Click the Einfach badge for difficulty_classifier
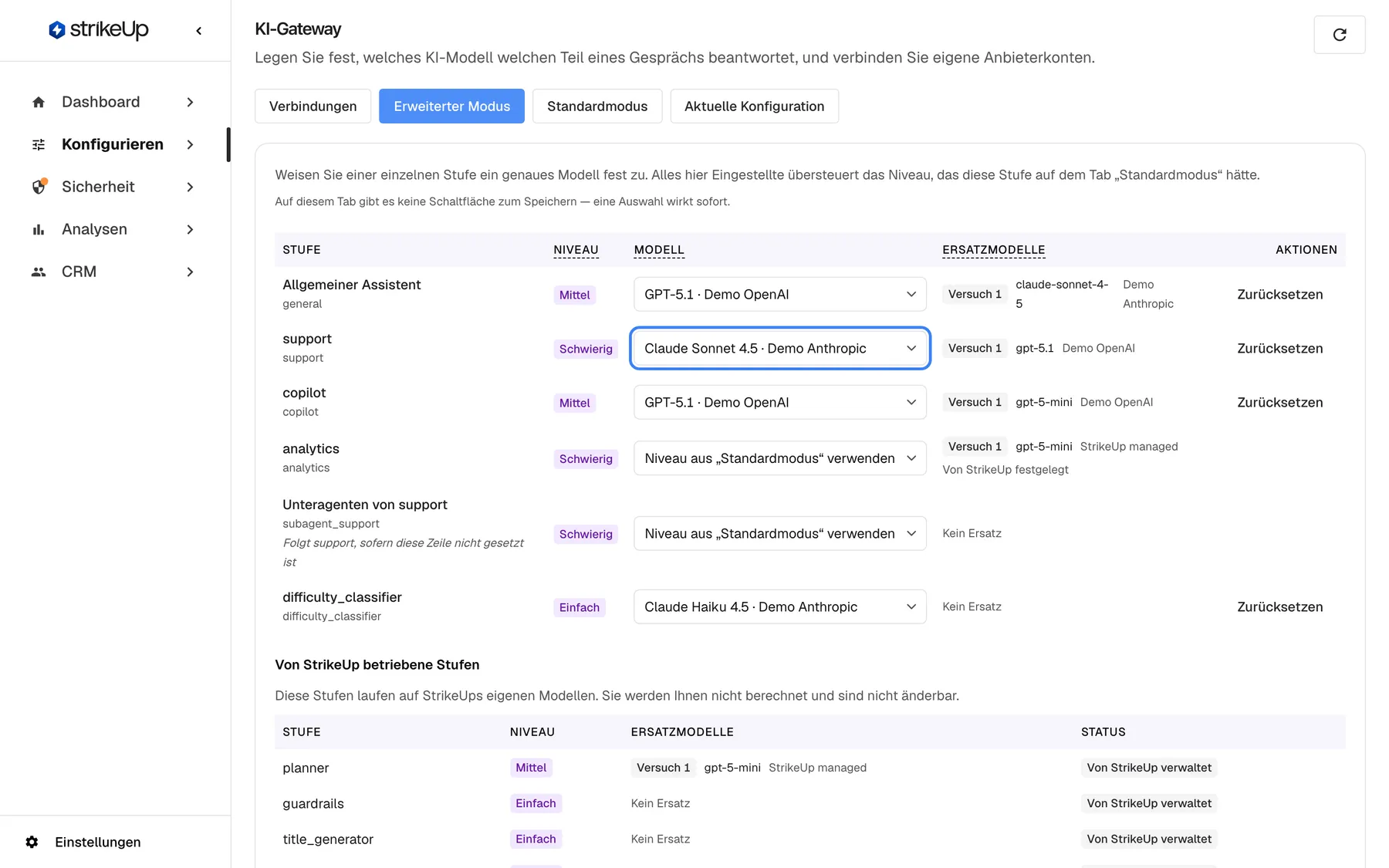This screenshot has height=868, width=1389. [x=580, y=607]
